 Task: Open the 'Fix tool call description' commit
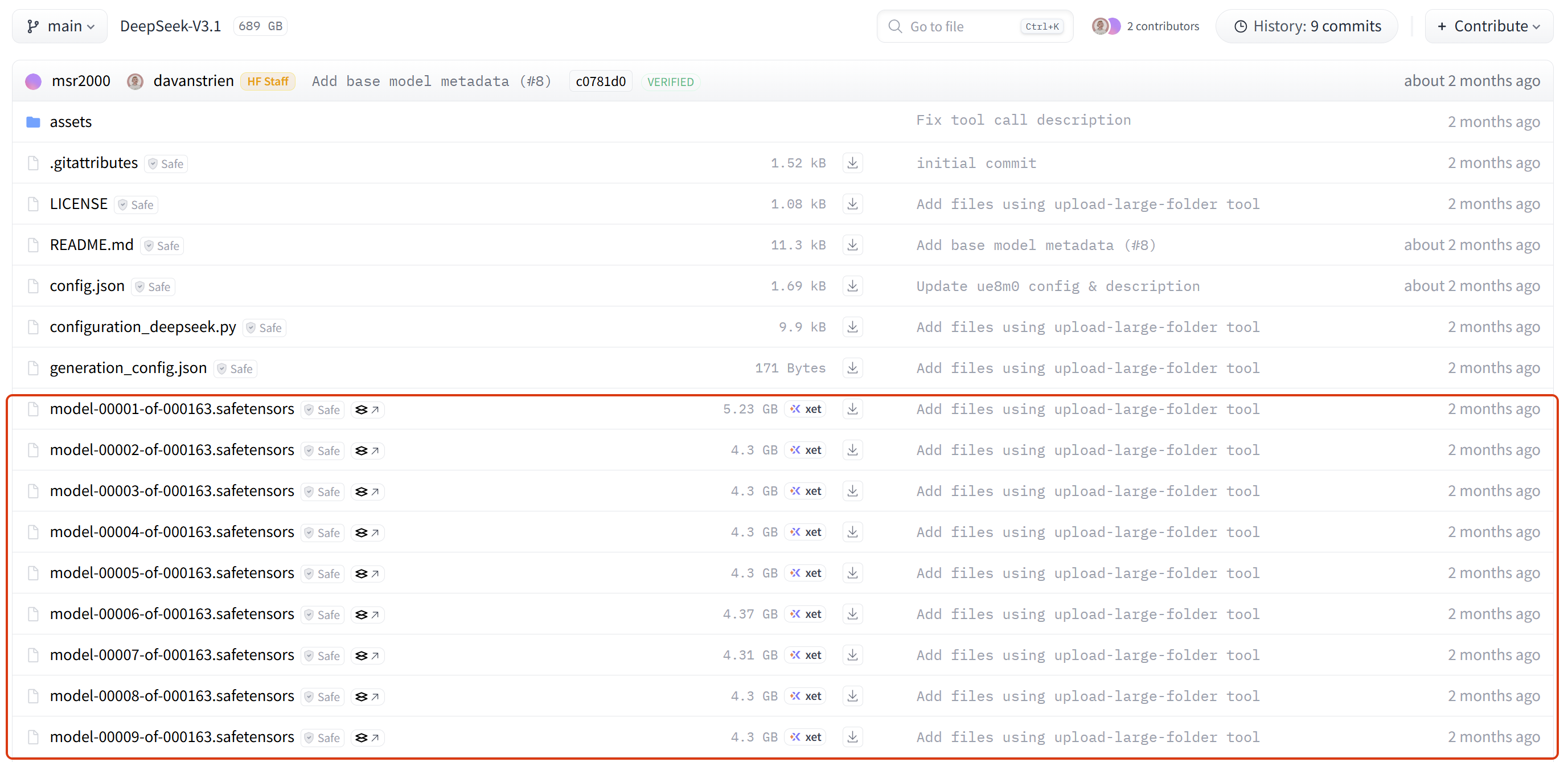1023,121
